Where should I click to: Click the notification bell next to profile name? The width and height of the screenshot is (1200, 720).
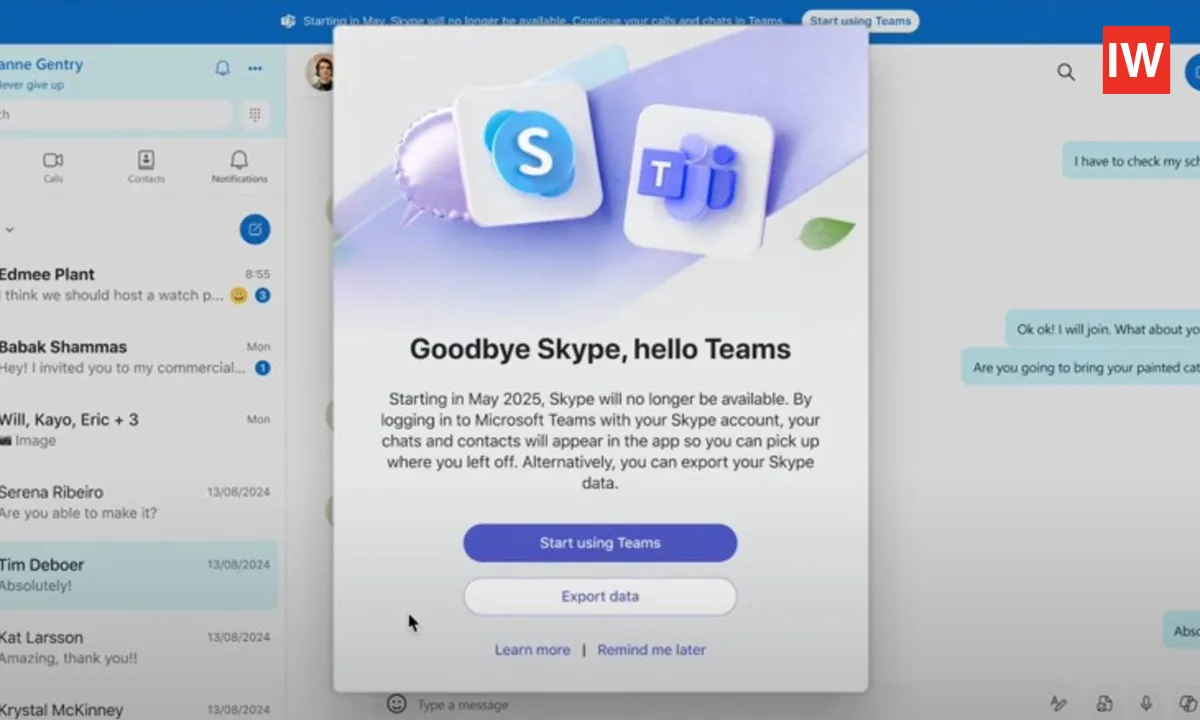click(223, 68)
